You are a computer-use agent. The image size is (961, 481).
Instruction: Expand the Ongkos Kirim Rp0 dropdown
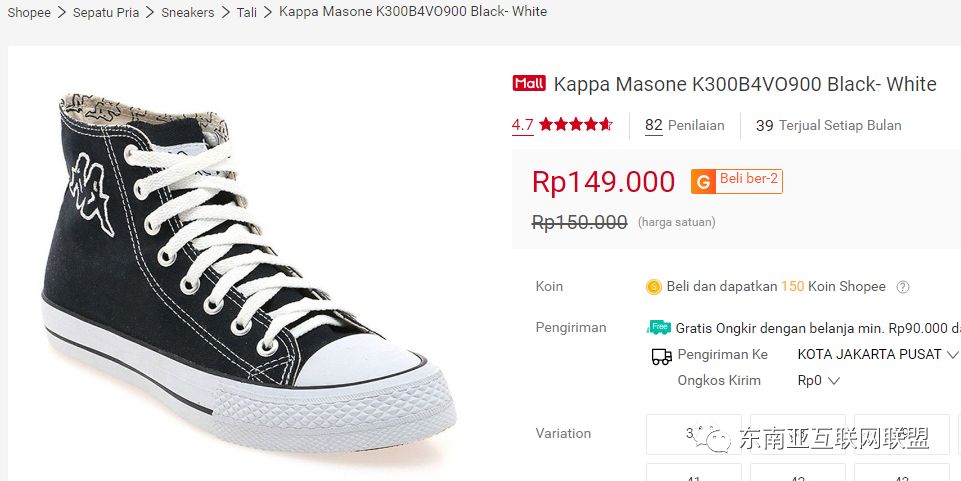coord(818,380)
